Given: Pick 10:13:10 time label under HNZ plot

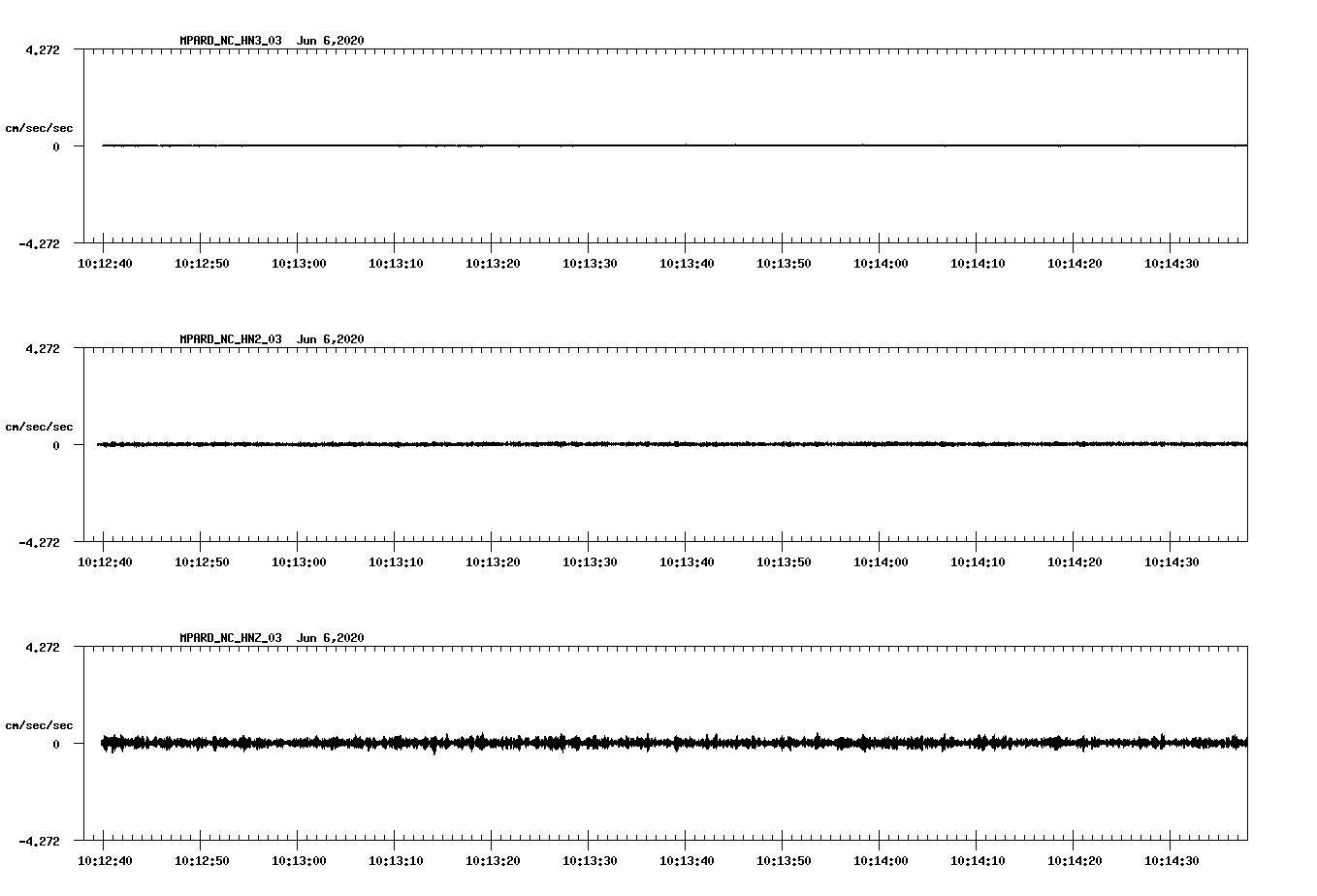Looking at the screenshot, I should tap(396, 861).
